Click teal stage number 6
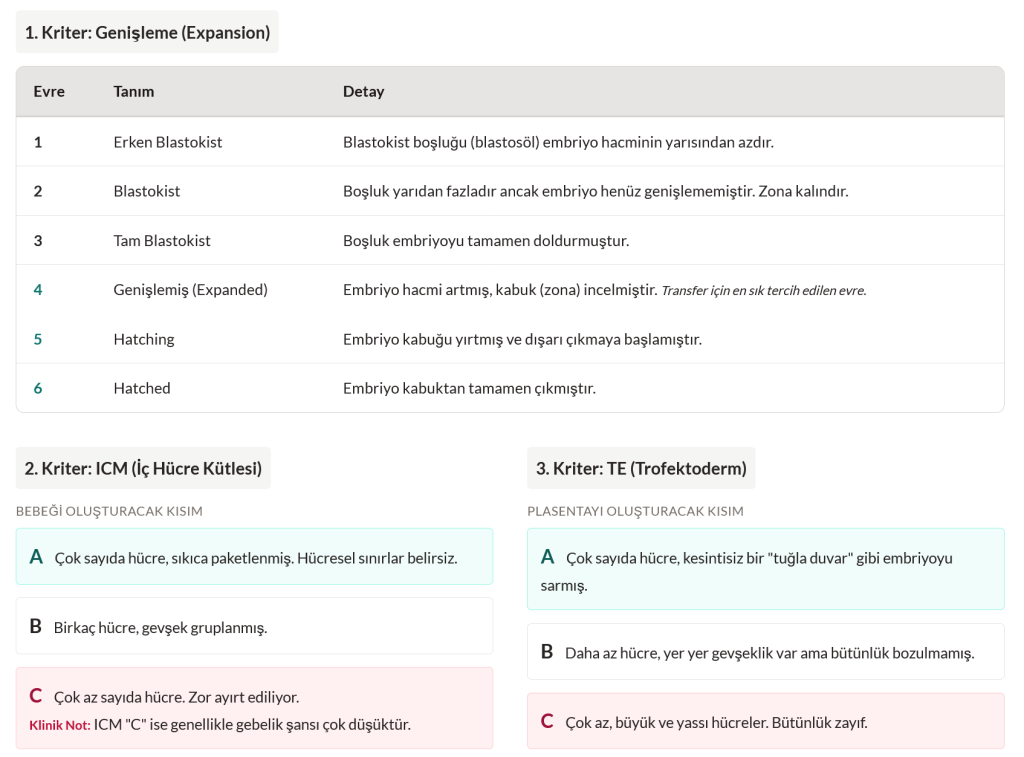Screen dimensions: 1024x757 pos(38,388)
